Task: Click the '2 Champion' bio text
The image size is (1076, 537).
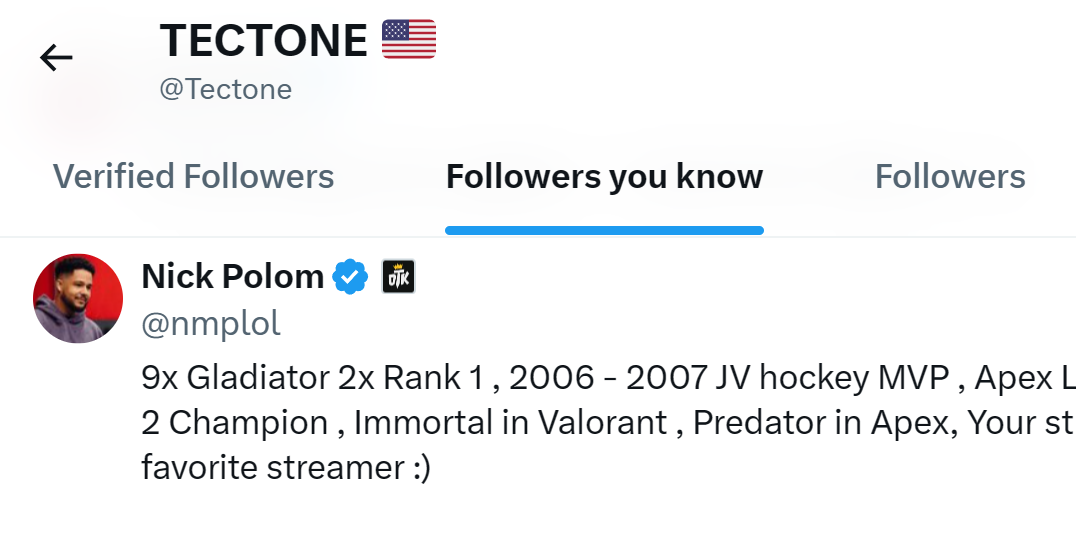Action: [x=235, y=423]
